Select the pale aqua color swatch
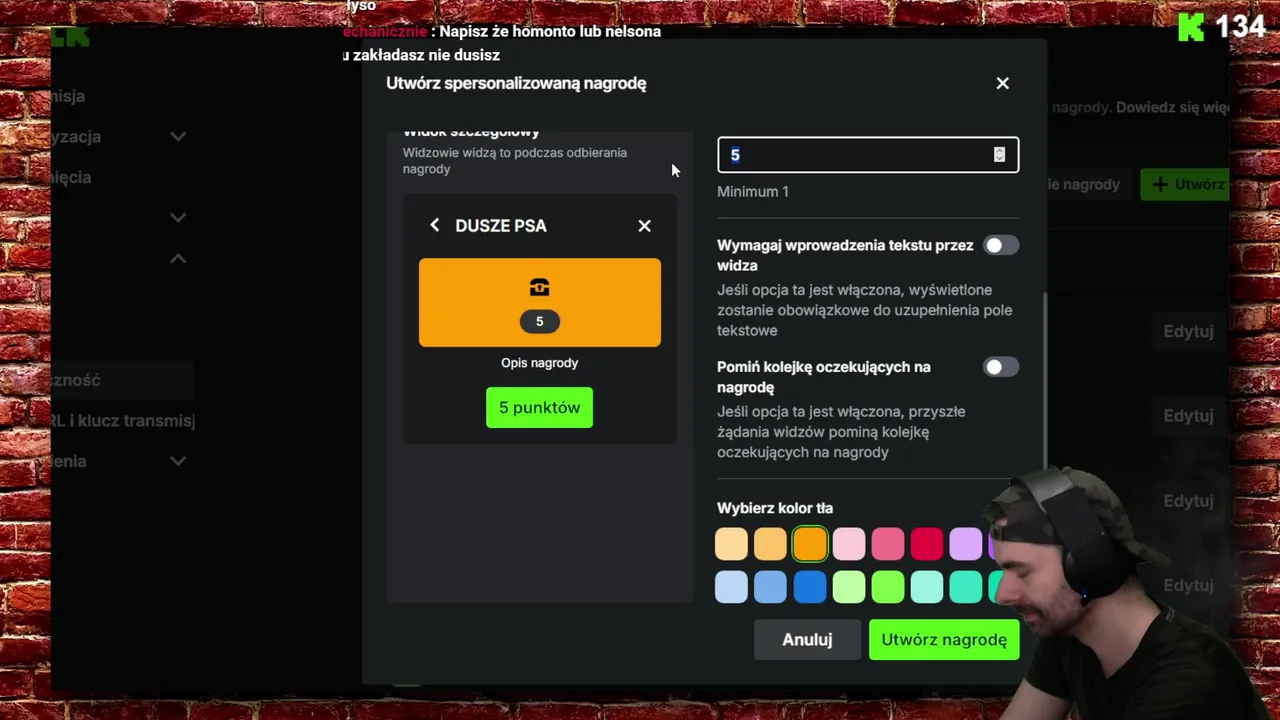The image size is (1280, 720). tap(927, 587)
